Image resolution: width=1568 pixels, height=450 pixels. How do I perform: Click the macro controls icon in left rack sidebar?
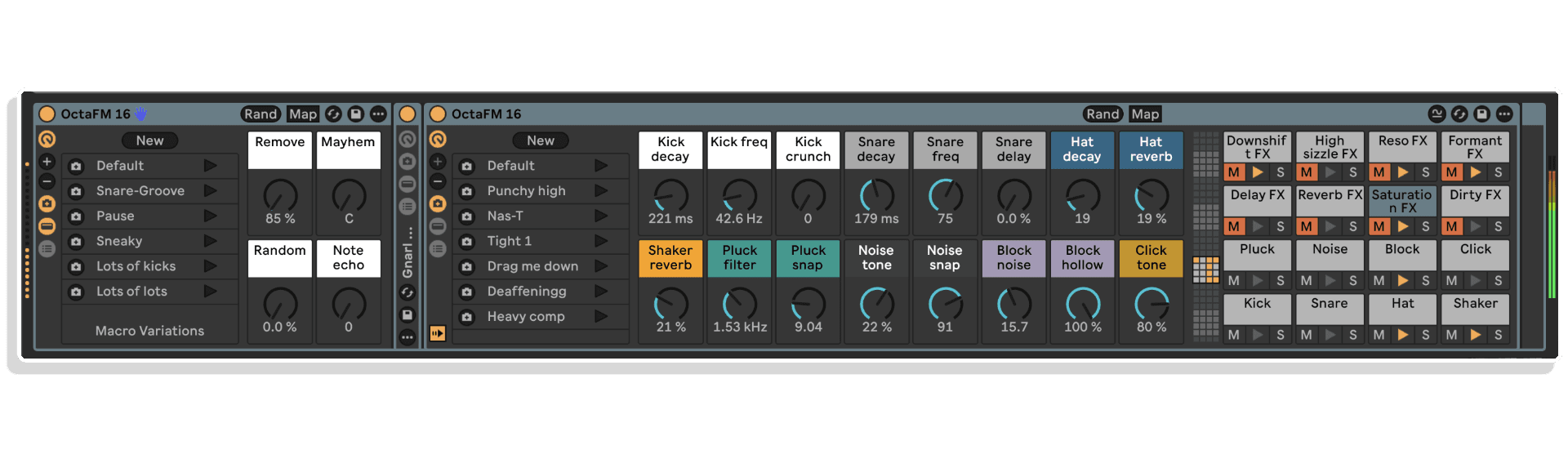(x=47, y=140)
